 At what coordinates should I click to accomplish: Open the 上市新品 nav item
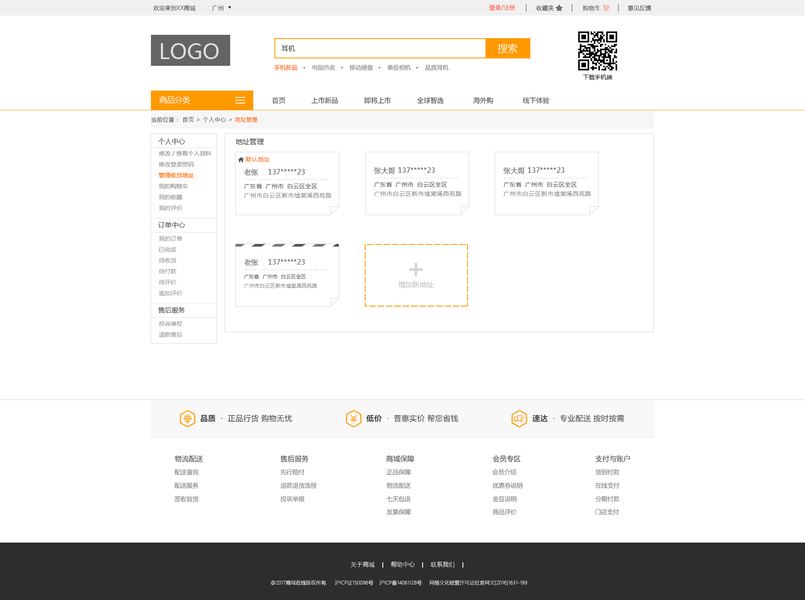click(x=324, y=101)
